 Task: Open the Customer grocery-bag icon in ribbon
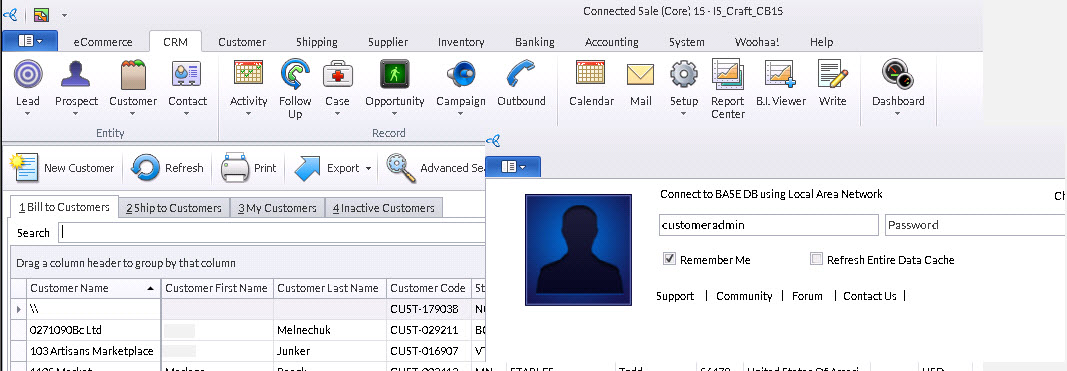click(133, 74)
